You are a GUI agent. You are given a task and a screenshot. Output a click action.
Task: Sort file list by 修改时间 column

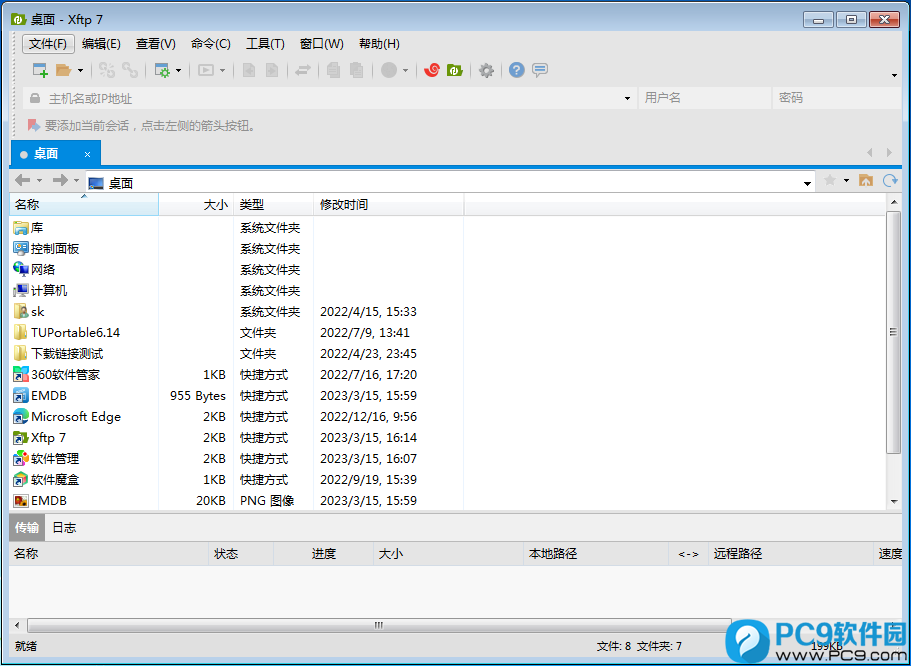[388, 205]
